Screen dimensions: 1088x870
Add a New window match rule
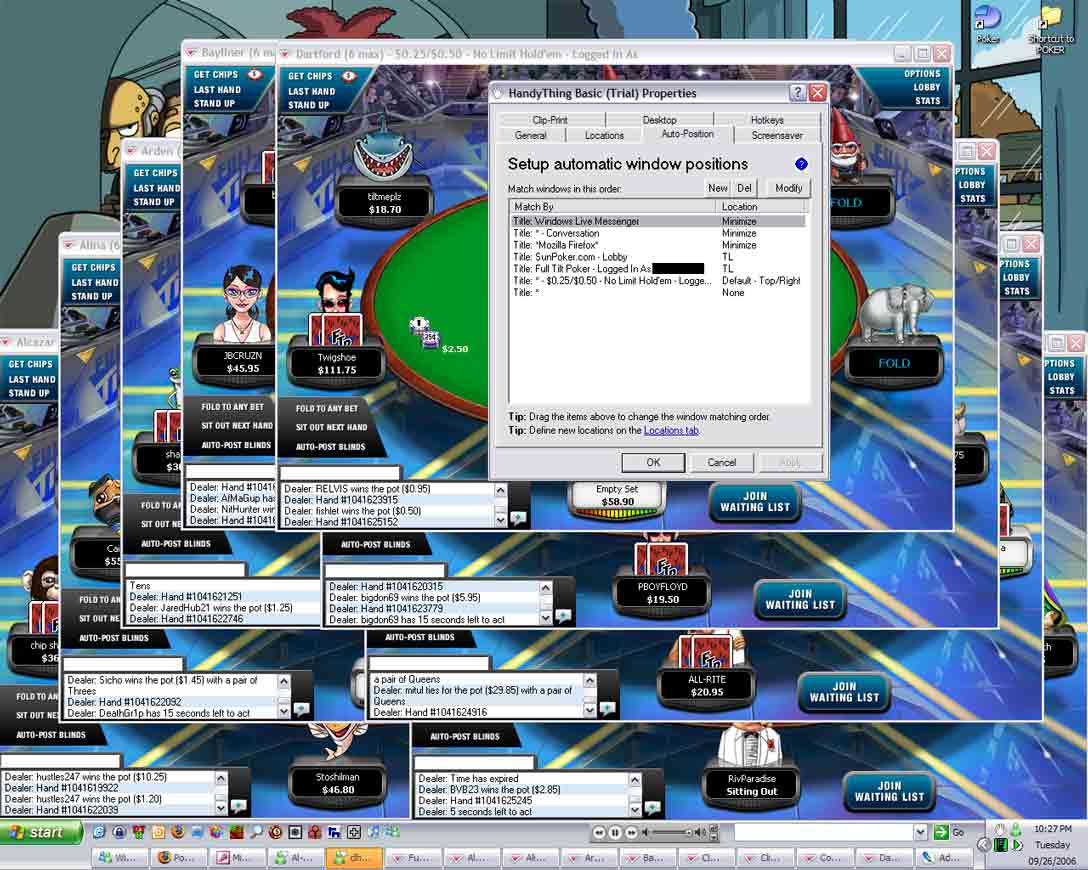pos(717,188)
